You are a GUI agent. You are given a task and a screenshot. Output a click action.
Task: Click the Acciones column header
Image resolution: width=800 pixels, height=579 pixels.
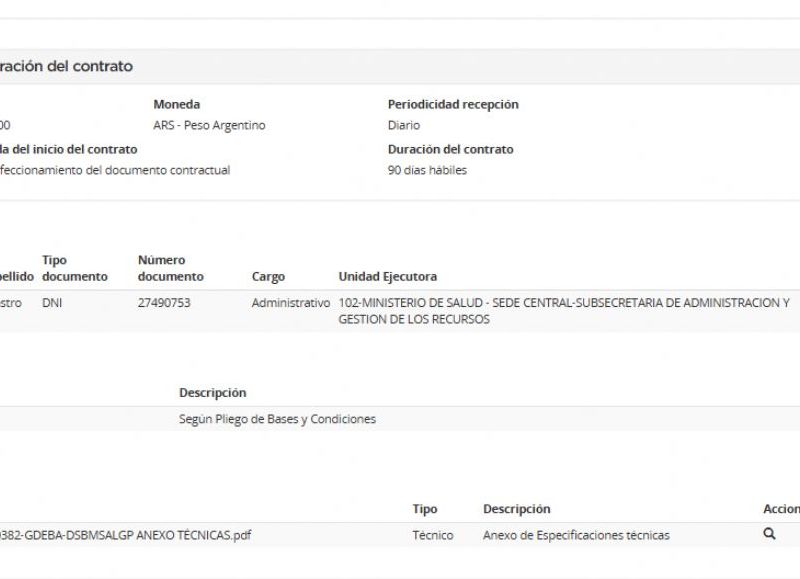(x=781, y=509)
